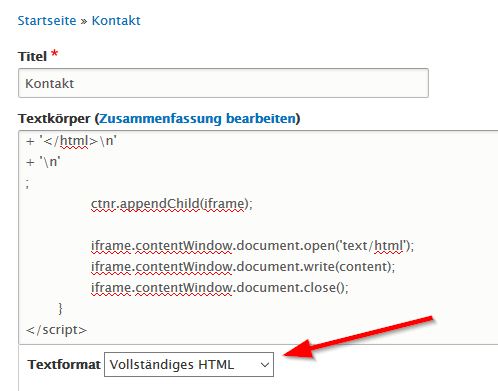Screen dimensions: 498x391
Task: Place cursor on document.write(content) line
Action: (x=243, y=267)
